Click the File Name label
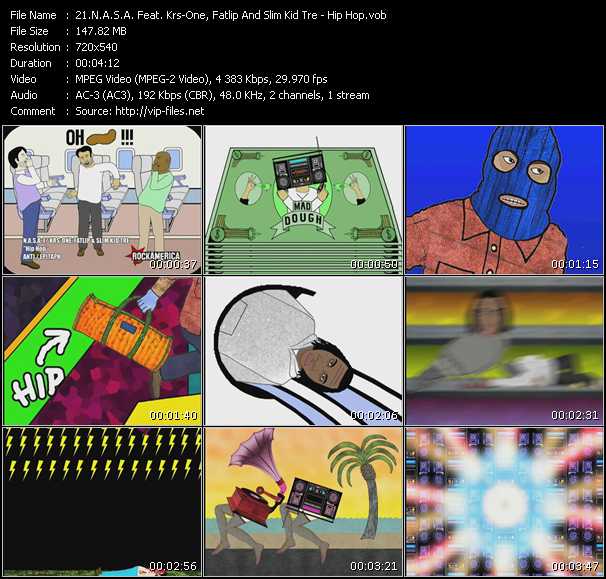Viewport: 606px width, 579px height. (33, 15)
